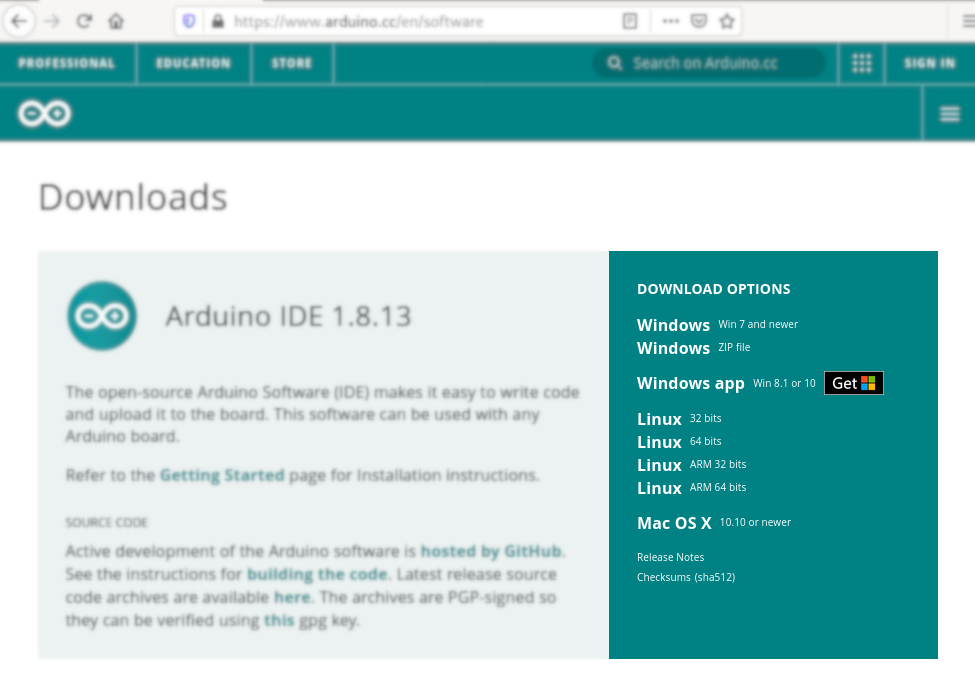The height and width of the screenshot is (679, 975).
Task: Save the page to Pocket
Action: coord(699,21)
